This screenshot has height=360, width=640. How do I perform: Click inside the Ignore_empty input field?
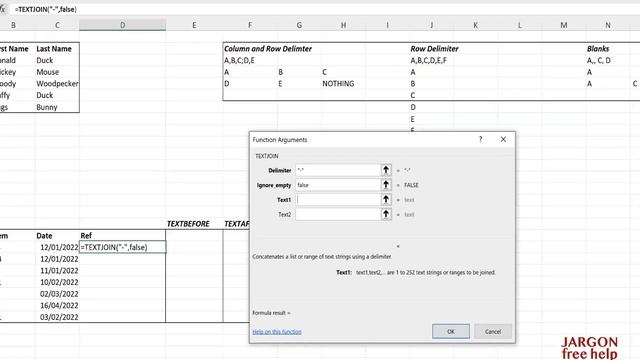(338, 185)
